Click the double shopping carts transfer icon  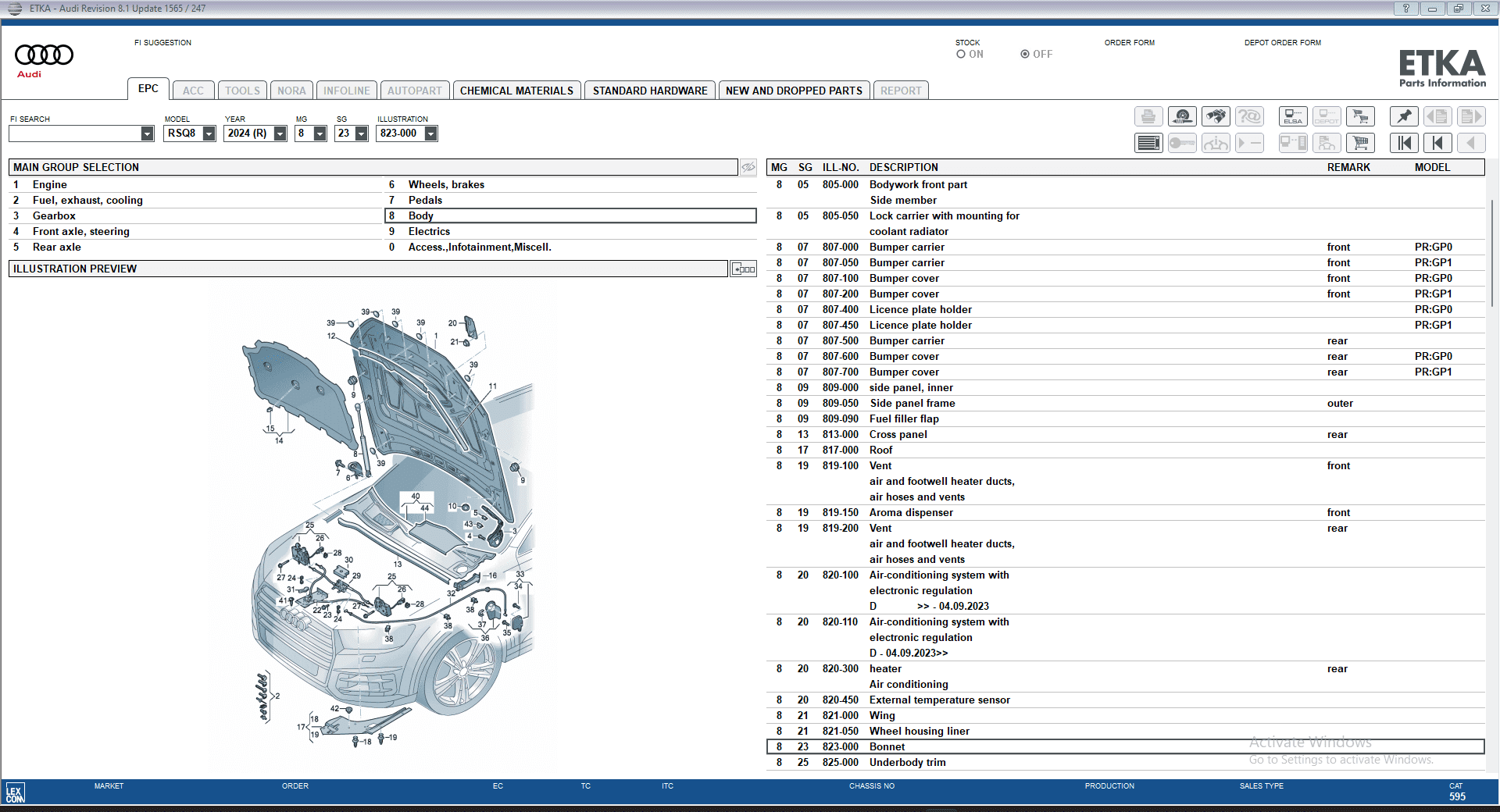[1360, 117]
